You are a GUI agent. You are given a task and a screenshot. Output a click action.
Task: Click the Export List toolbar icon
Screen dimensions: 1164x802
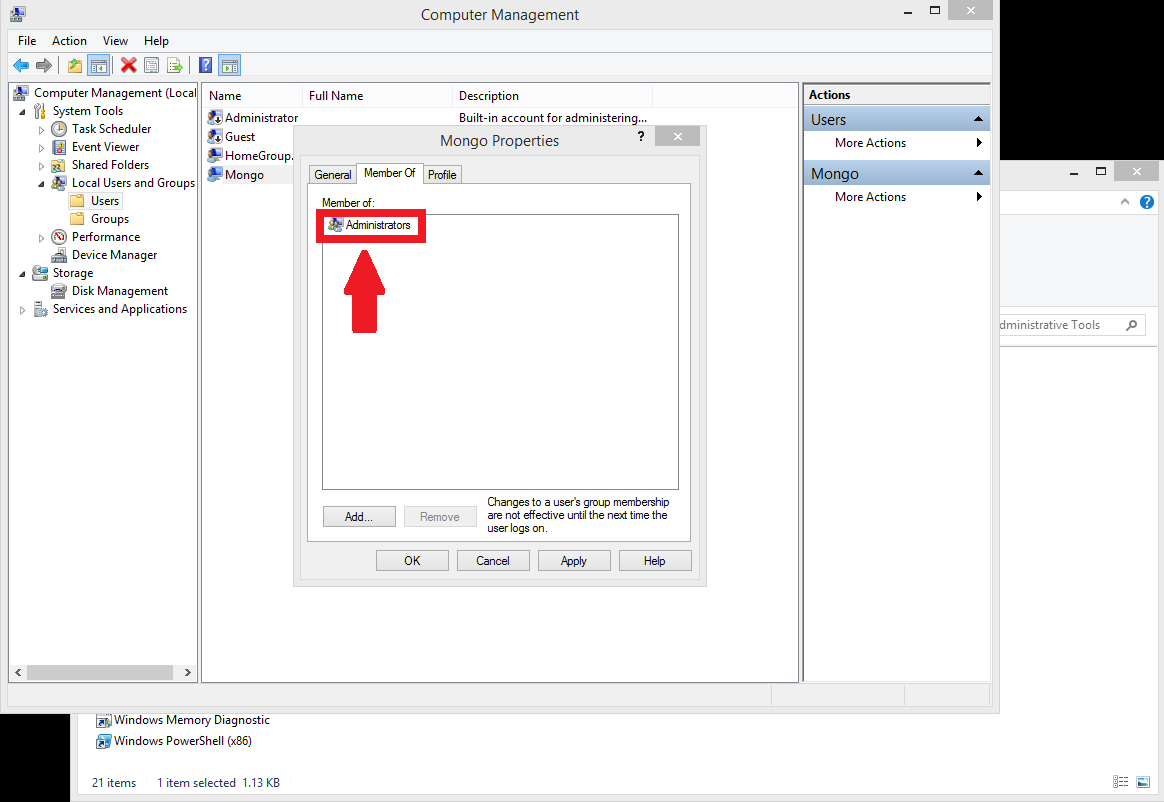tap(175, 64)
